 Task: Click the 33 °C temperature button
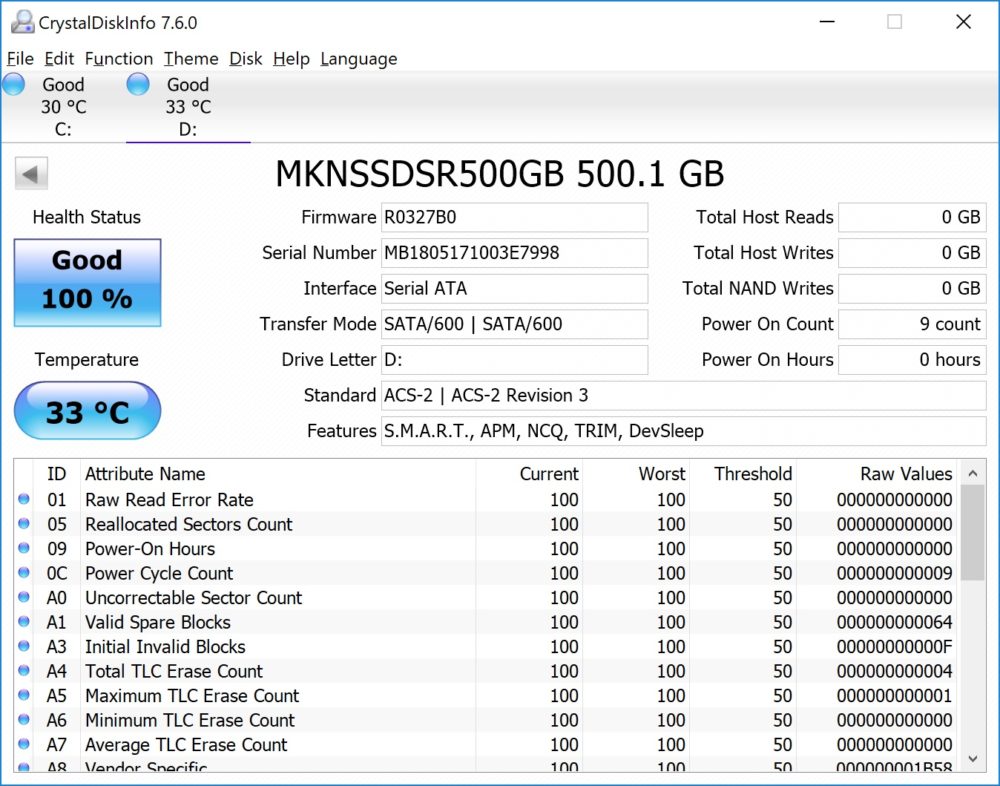pos(87,411)
